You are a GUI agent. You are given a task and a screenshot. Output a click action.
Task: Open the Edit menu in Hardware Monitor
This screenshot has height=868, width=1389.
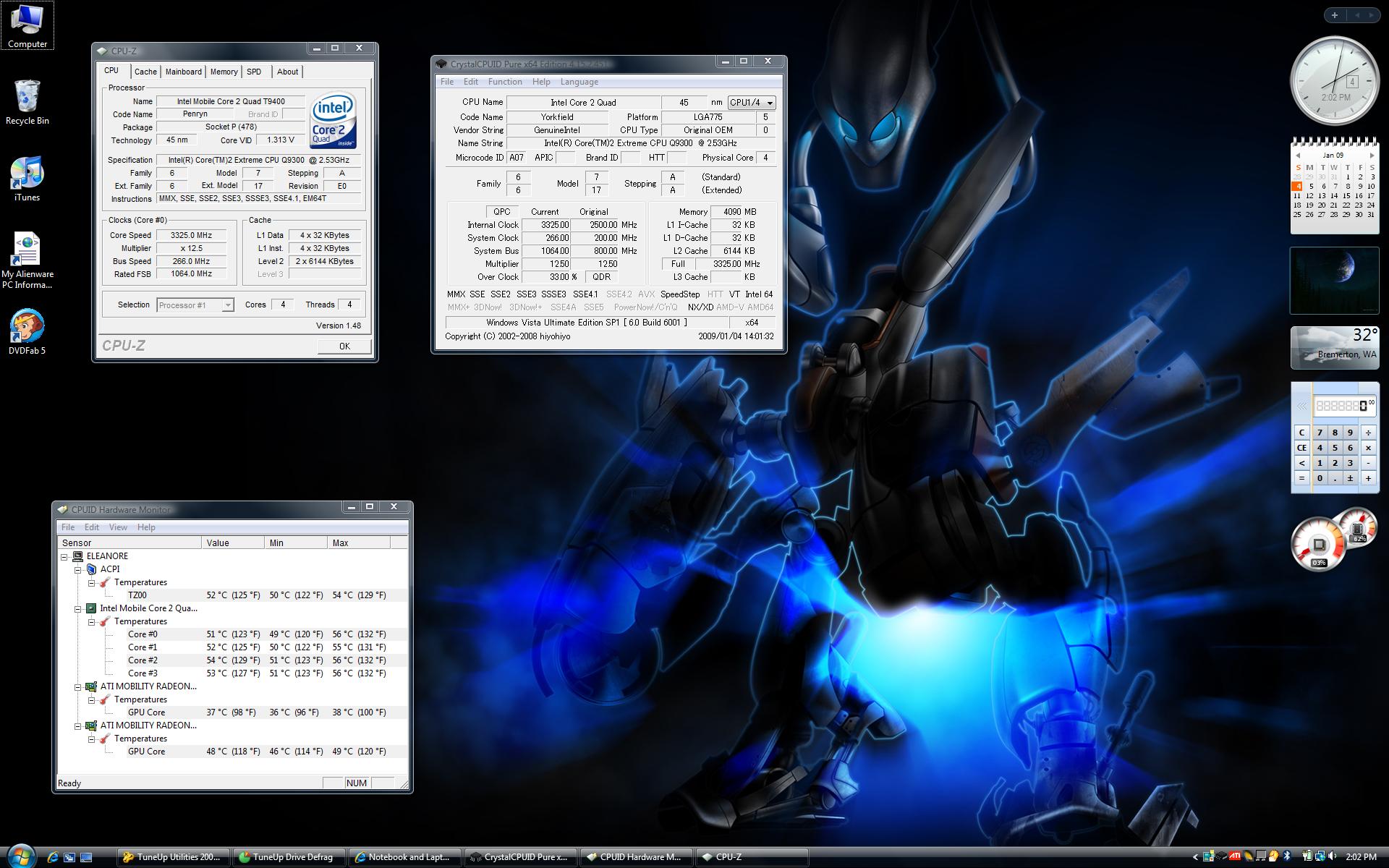tap(91, 527)
